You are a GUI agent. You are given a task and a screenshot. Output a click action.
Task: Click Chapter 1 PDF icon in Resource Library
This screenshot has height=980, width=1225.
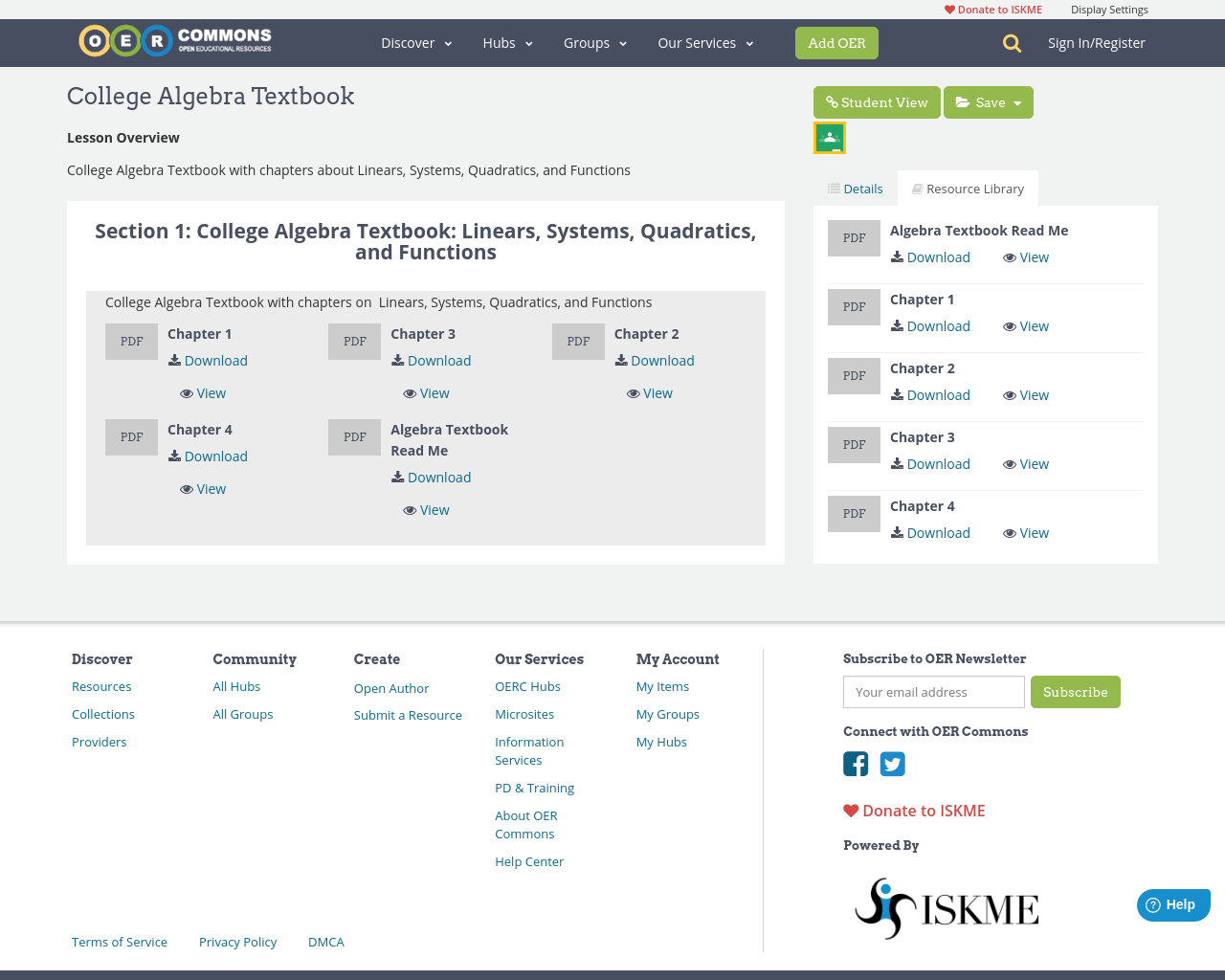point(854,307)
